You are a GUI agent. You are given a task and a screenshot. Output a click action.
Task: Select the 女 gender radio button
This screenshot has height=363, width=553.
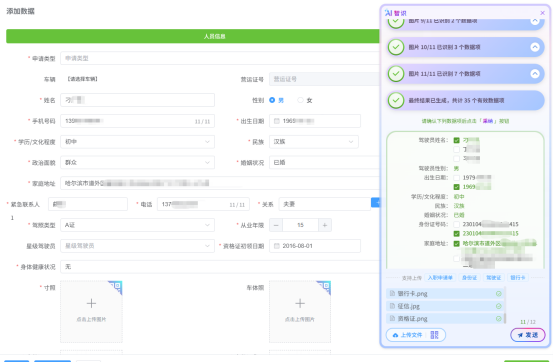click(x=300, y=100)
